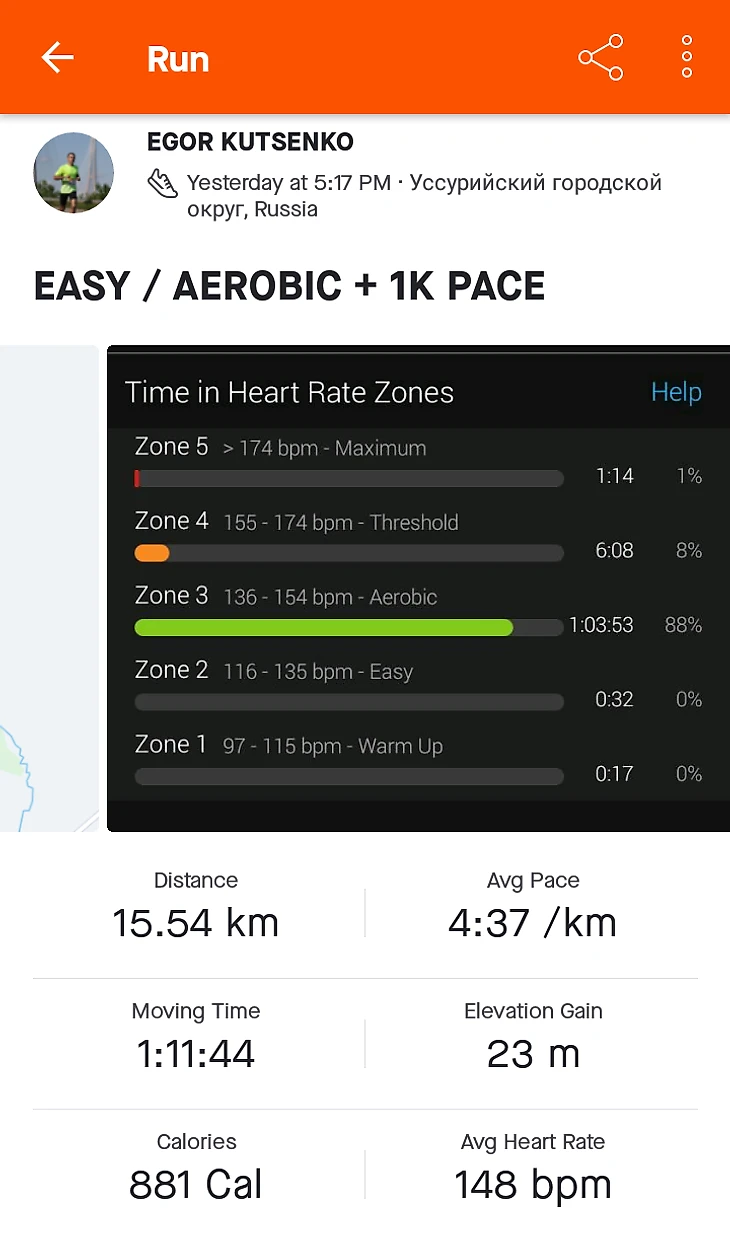
Task: Click the Help link in heart rate zones
Action: click(x=676, y=392)
